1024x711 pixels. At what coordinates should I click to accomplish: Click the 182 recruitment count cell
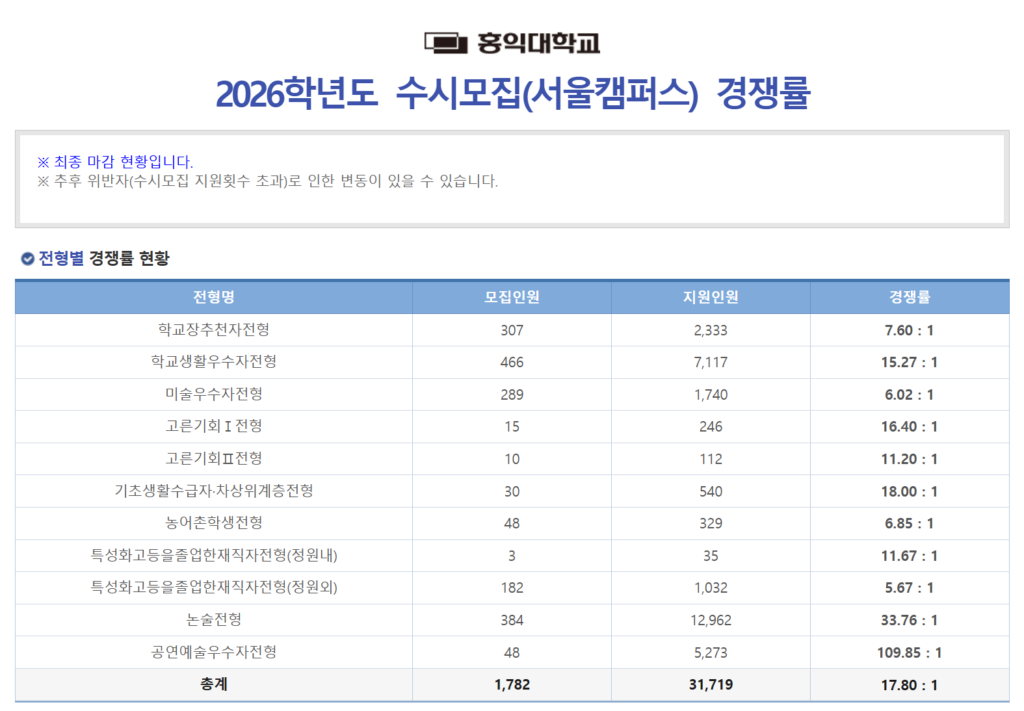tap(512, 588)
